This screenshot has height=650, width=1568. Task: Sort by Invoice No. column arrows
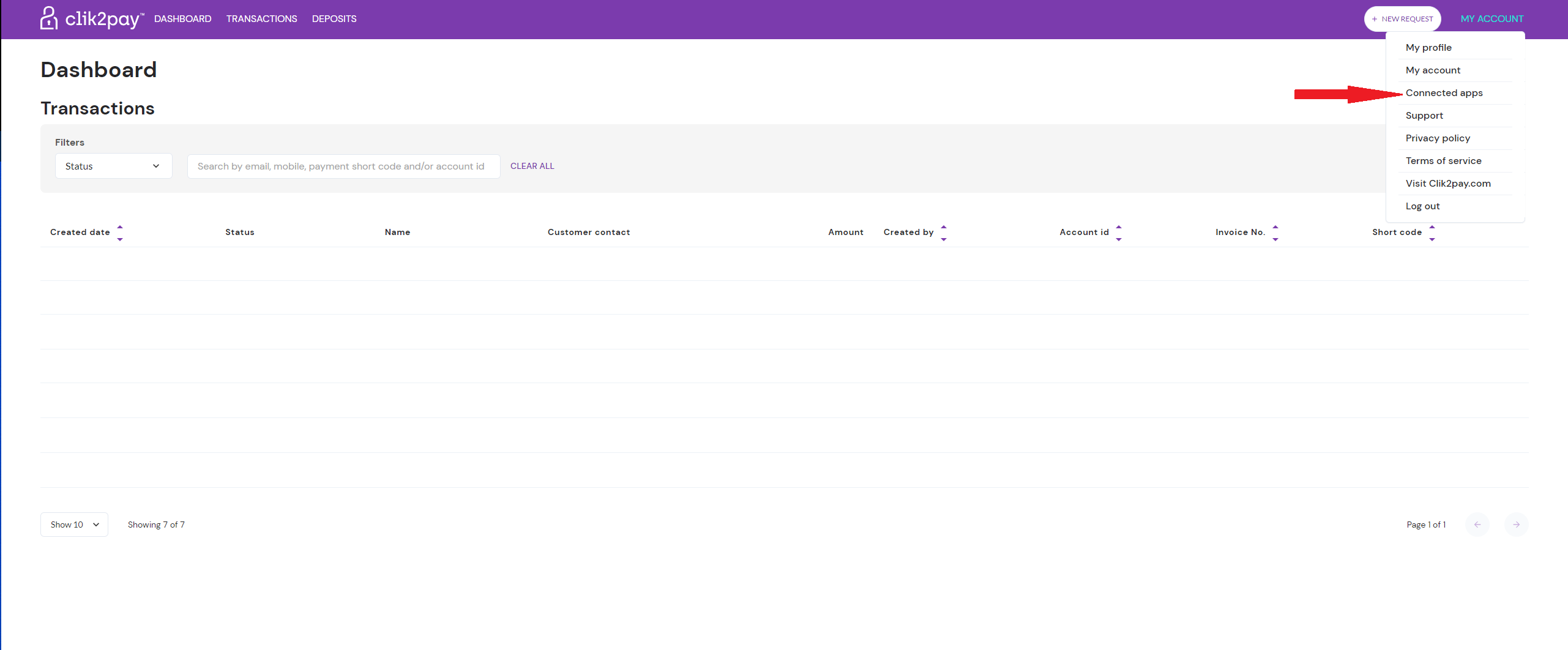coord(1275,233)
